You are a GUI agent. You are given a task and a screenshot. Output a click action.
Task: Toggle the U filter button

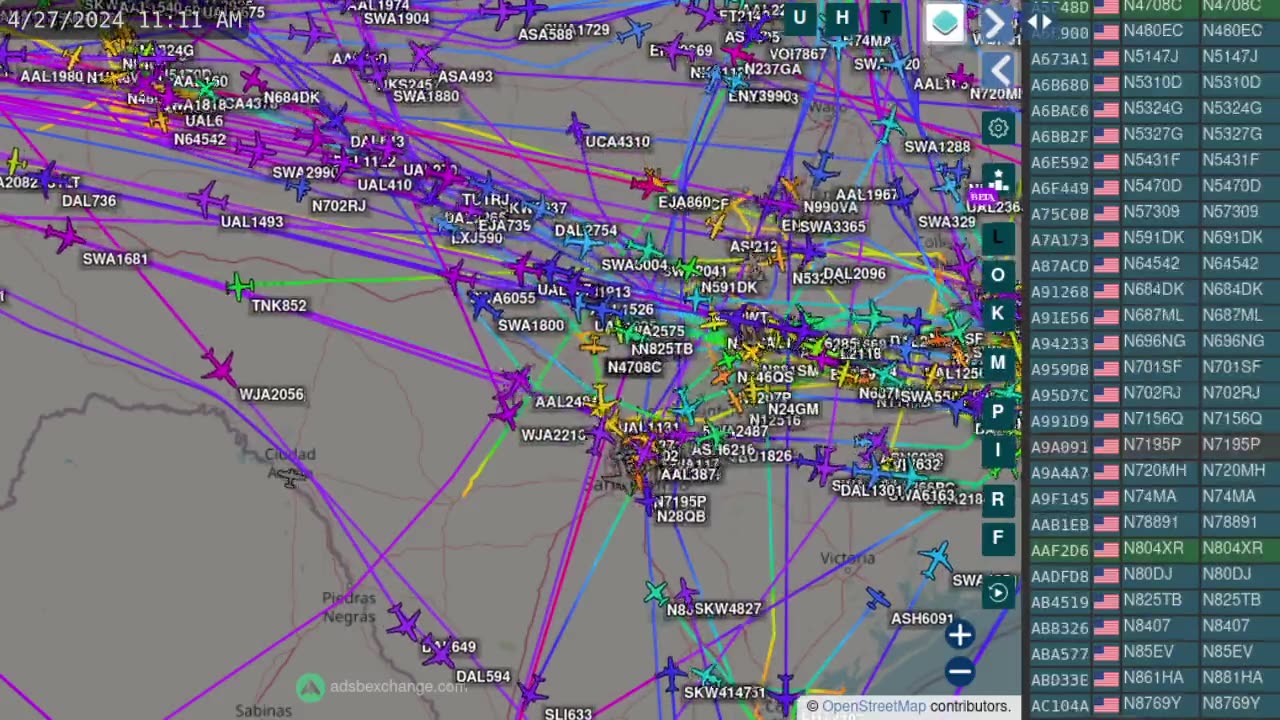(800, 18)
